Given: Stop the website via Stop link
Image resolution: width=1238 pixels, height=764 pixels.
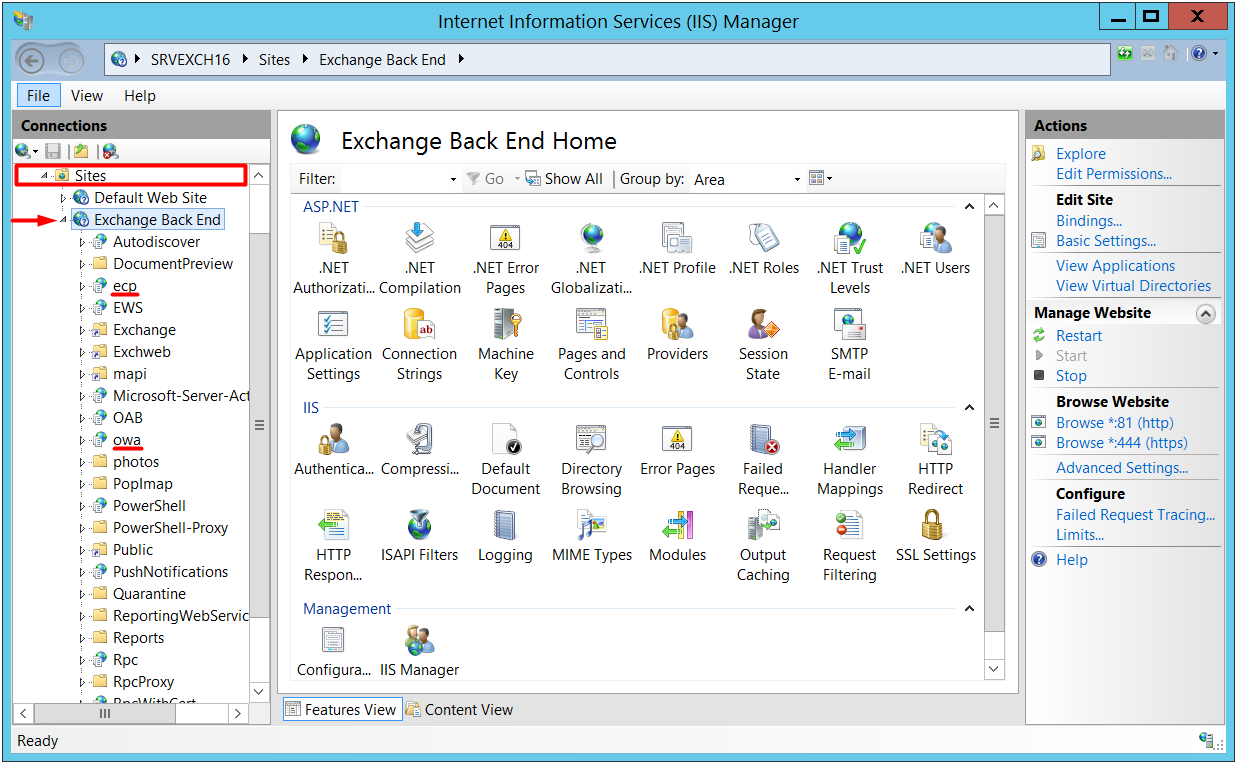Looking at the screenshot, I should 1071,376.
